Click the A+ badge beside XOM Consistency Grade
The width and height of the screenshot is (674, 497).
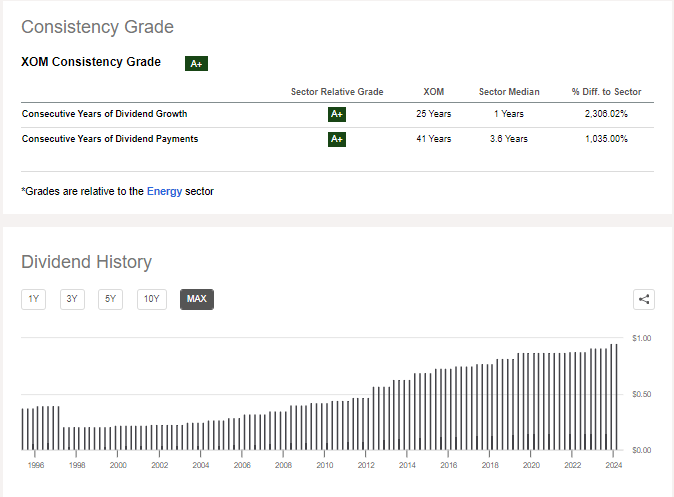[x=197, y=63]
